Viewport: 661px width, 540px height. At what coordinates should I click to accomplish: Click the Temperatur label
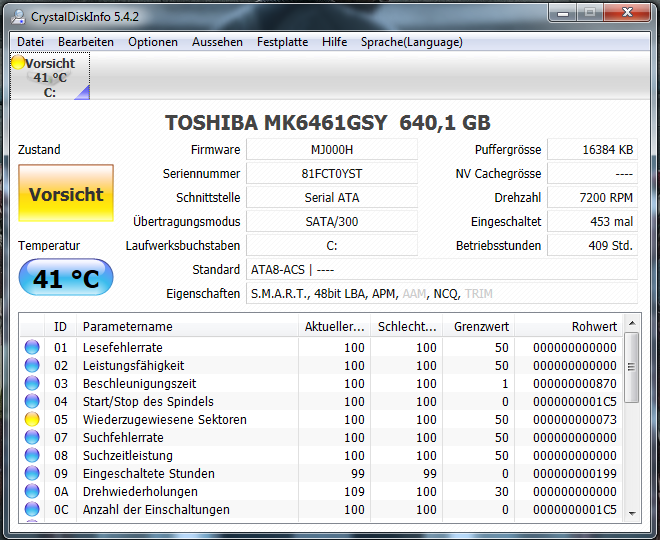49,246
